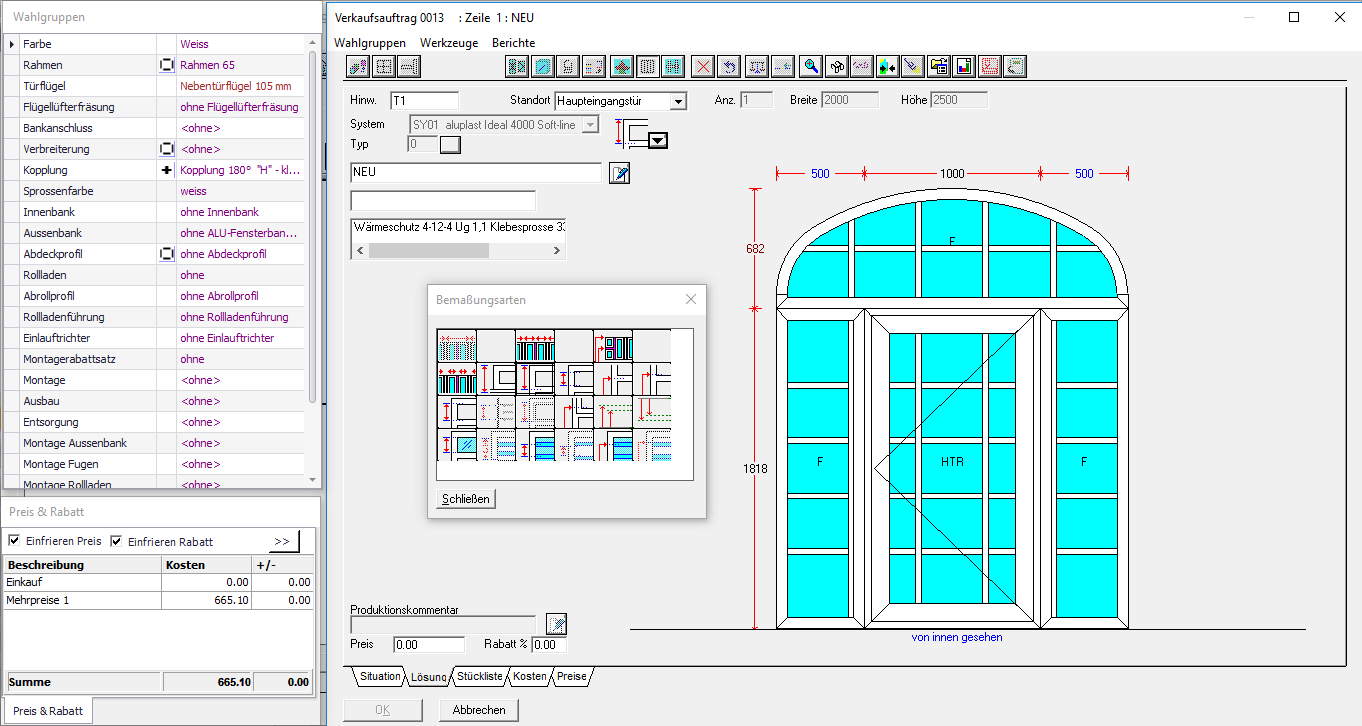Image resolution: width=1362 pixels, height=726 pixels.
Task: Toggle the Einfrieren Rabatt checkbox
Action: [x=116, y=541]
